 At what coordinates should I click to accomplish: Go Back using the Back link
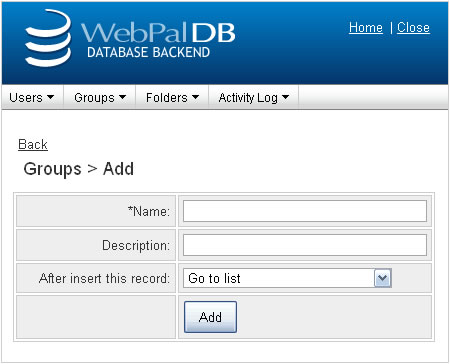tap(33, 145)
